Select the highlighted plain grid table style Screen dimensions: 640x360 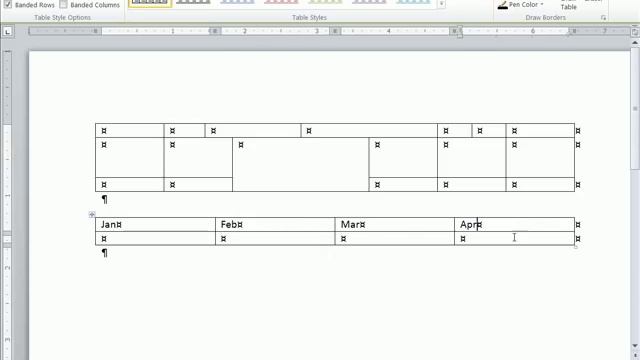click(150, 3)
